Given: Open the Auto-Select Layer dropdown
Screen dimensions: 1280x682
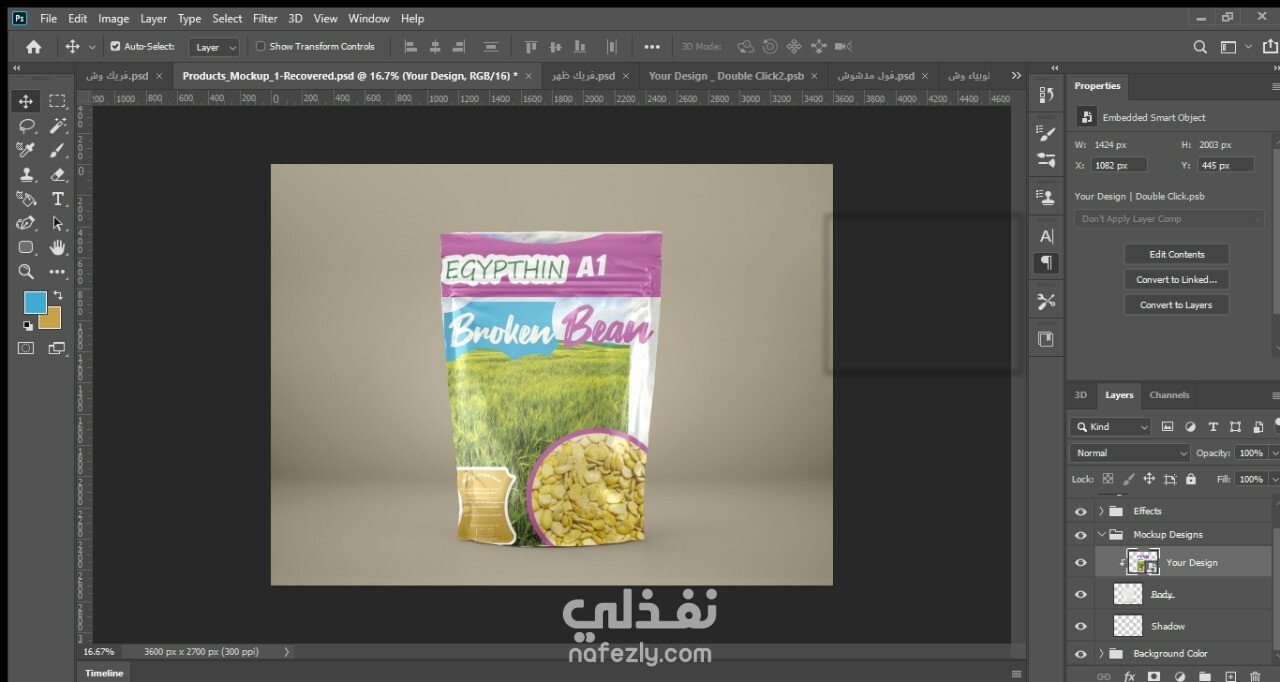Looking at the screenshot, I should click(215, 47).
